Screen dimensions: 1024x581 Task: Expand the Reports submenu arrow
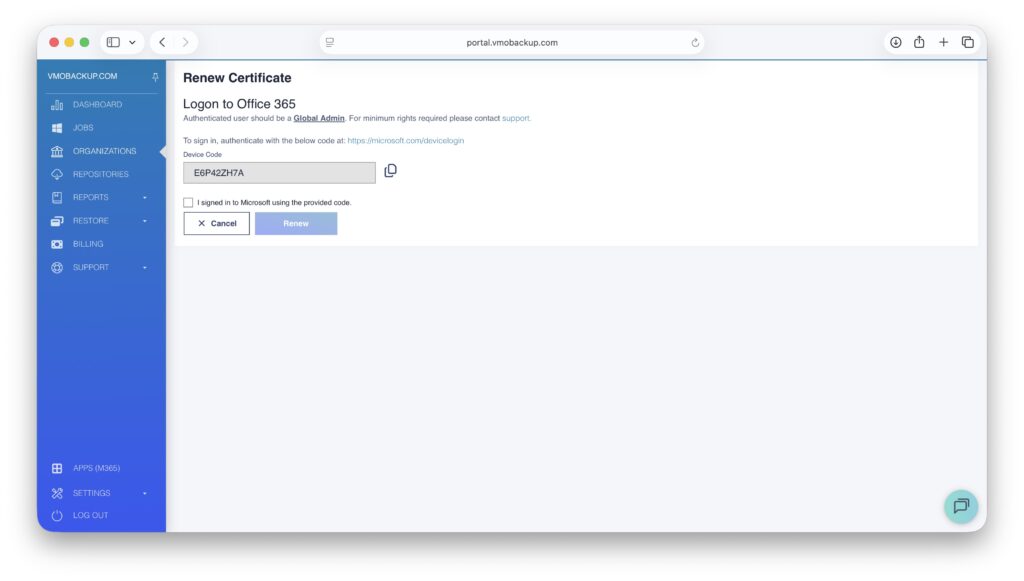pos(144,198)
